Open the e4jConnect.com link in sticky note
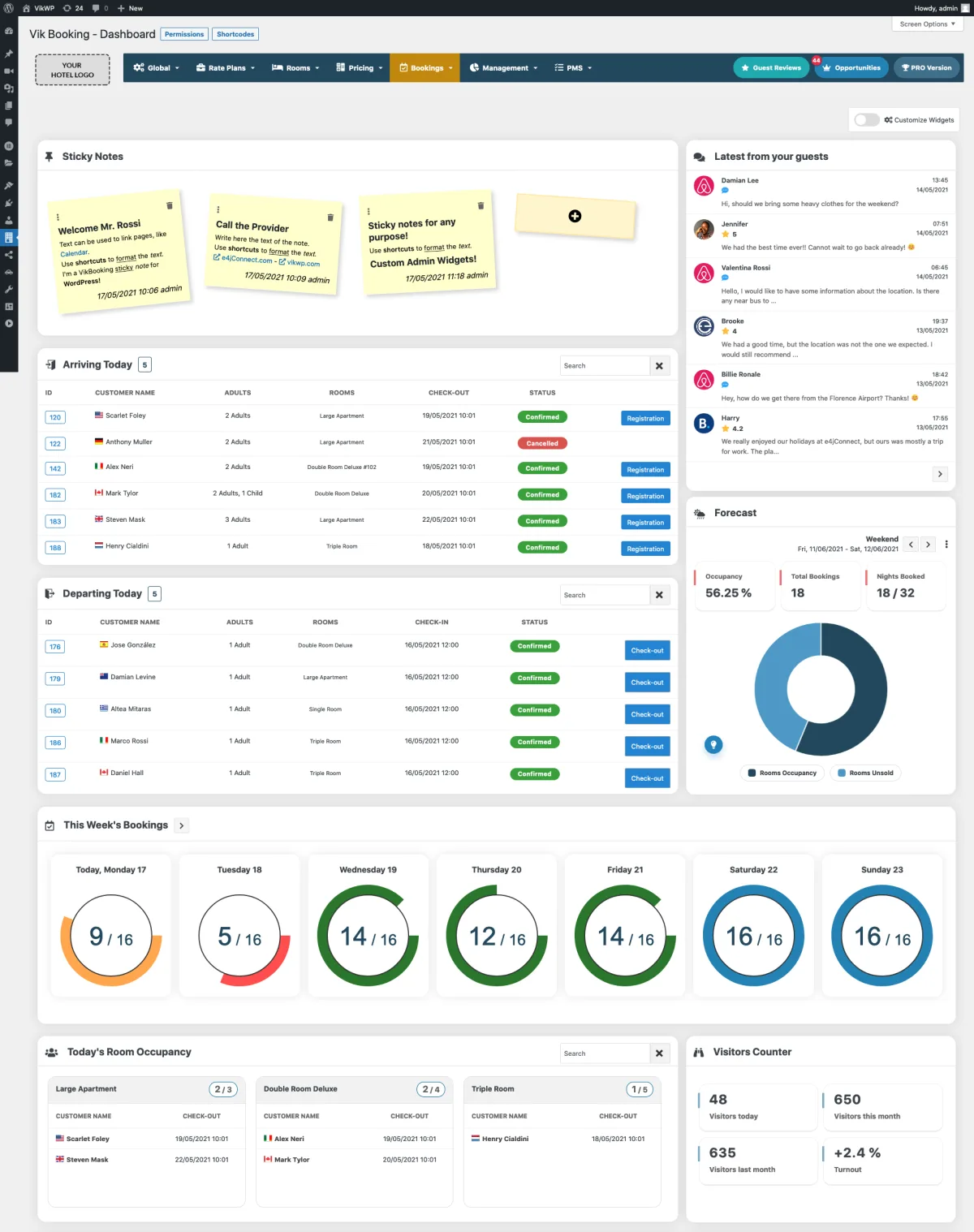974x1232 pixels. click(243, 260)
